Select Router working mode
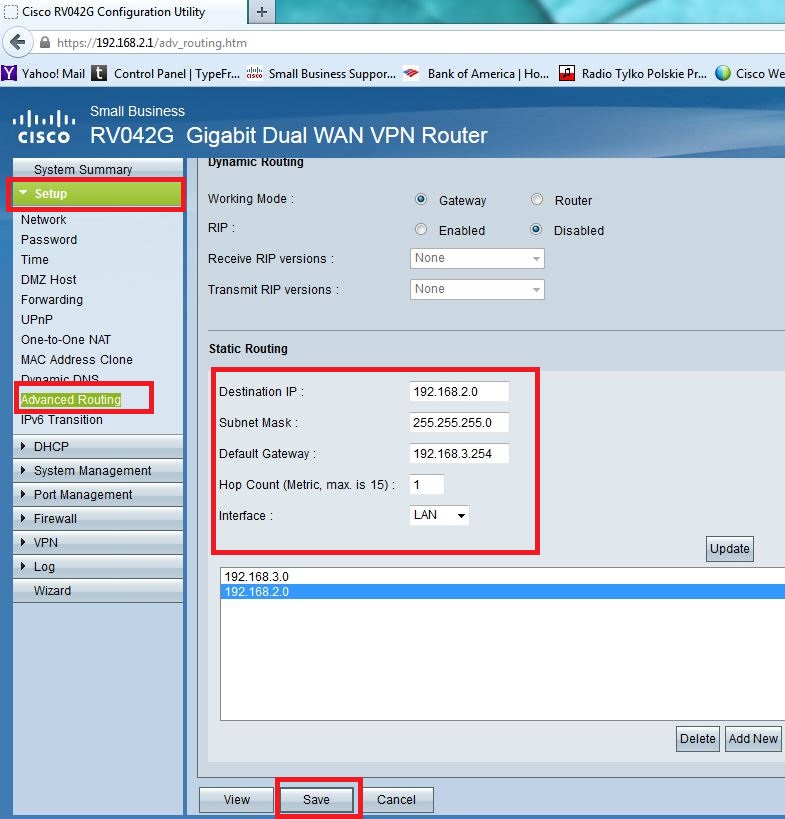The width and height of the screenshot is (785, 819). tap(536, 200)
